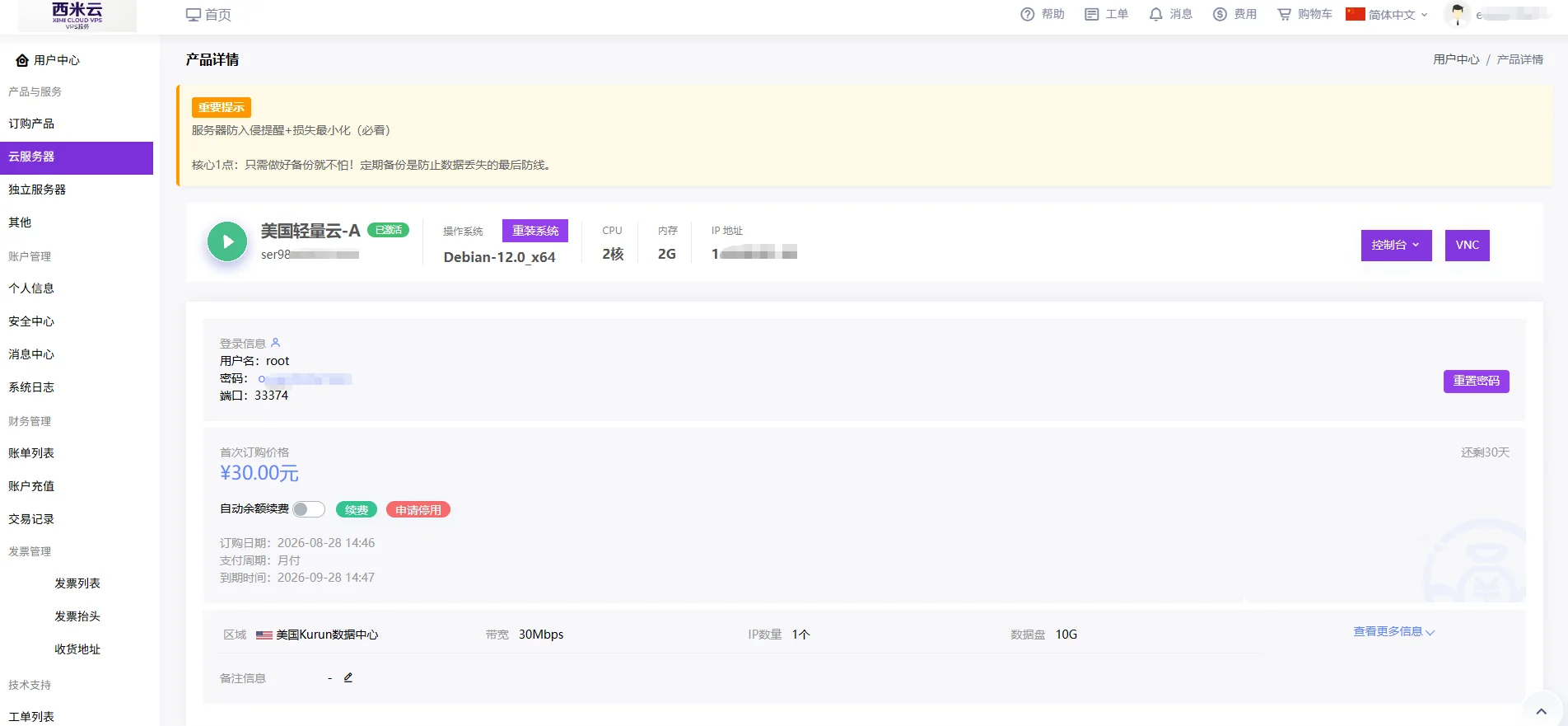Expand the 简体中文 language dropdown
This screenshot has width=1568, height=726.
1387,14
